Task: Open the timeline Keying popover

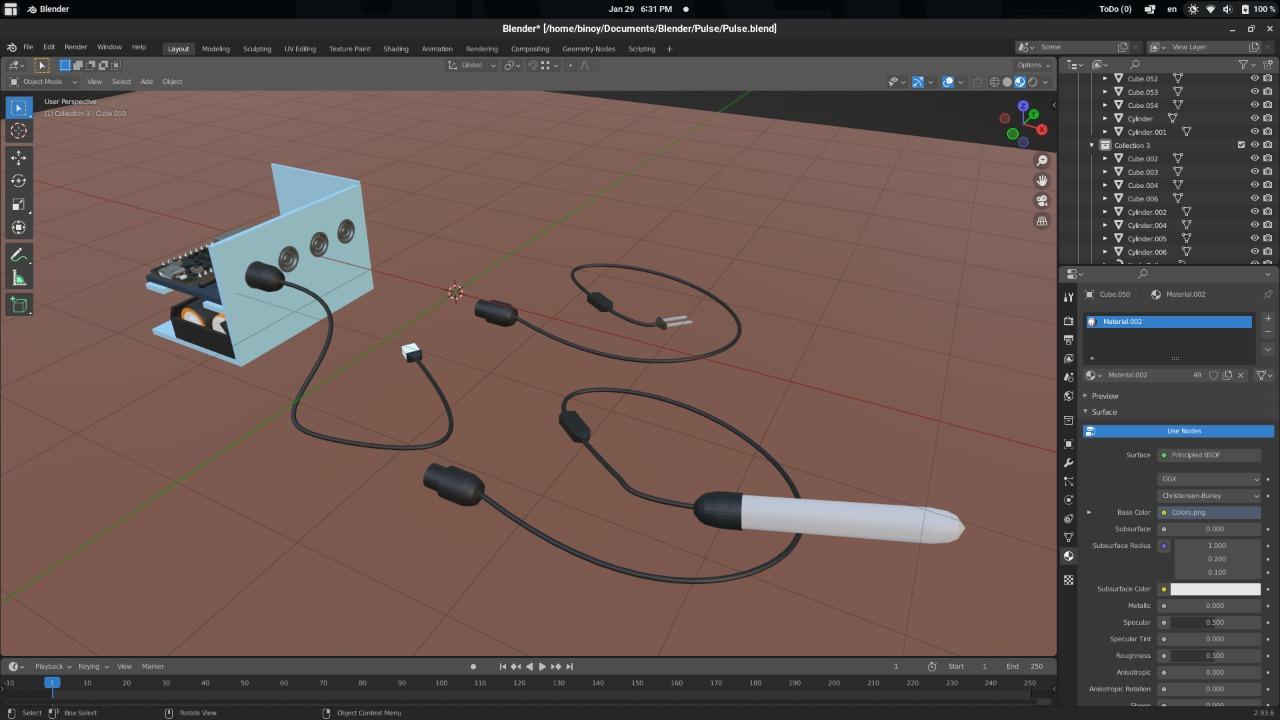Action: pos(91,666)
